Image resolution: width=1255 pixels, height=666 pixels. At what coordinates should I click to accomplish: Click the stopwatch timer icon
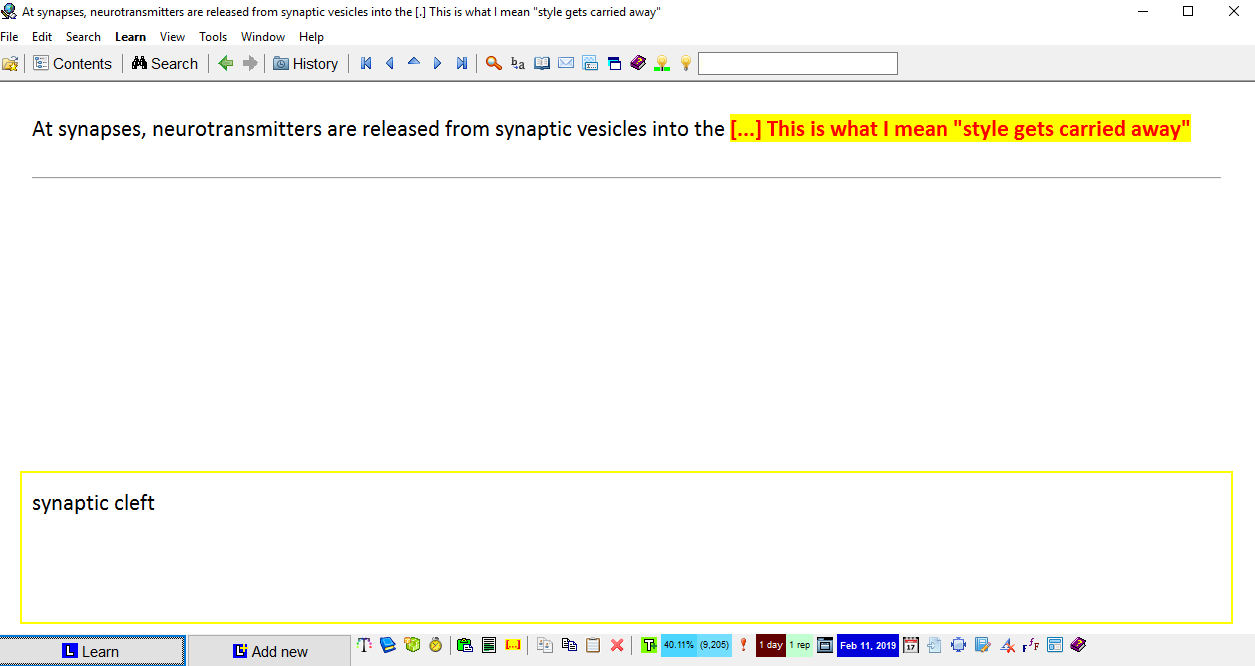[x=436, y=645]
